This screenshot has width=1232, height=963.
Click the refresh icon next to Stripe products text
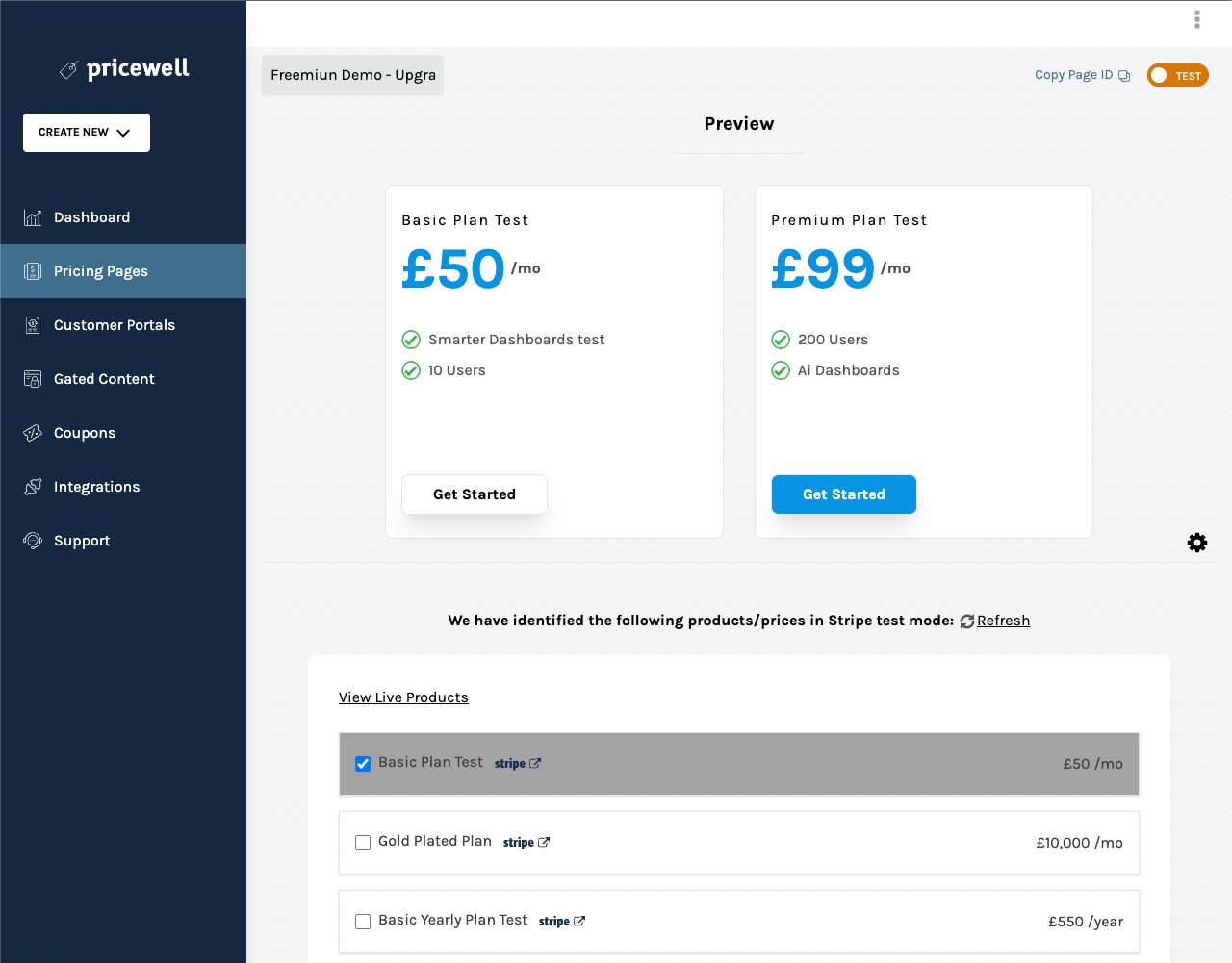tap(967, 621)
